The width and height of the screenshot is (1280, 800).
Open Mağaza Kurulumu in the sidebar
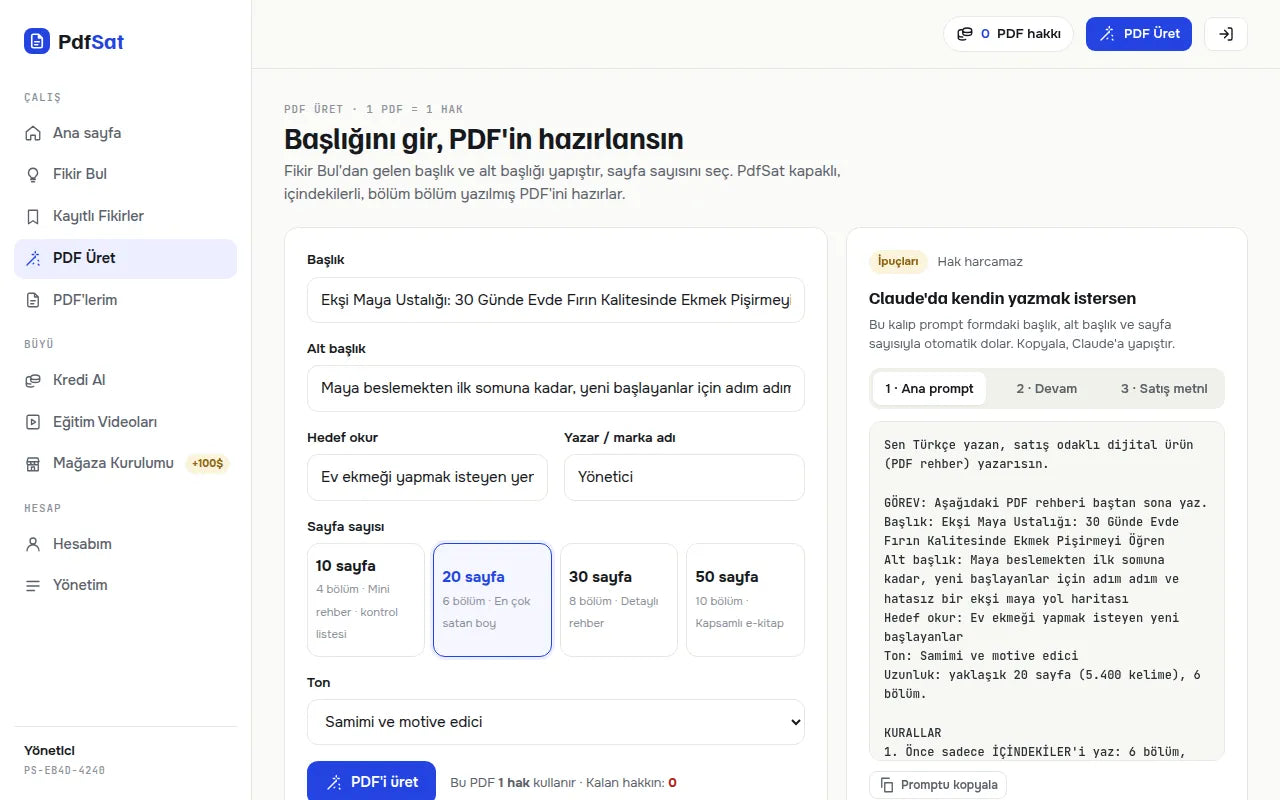point(126,464)
